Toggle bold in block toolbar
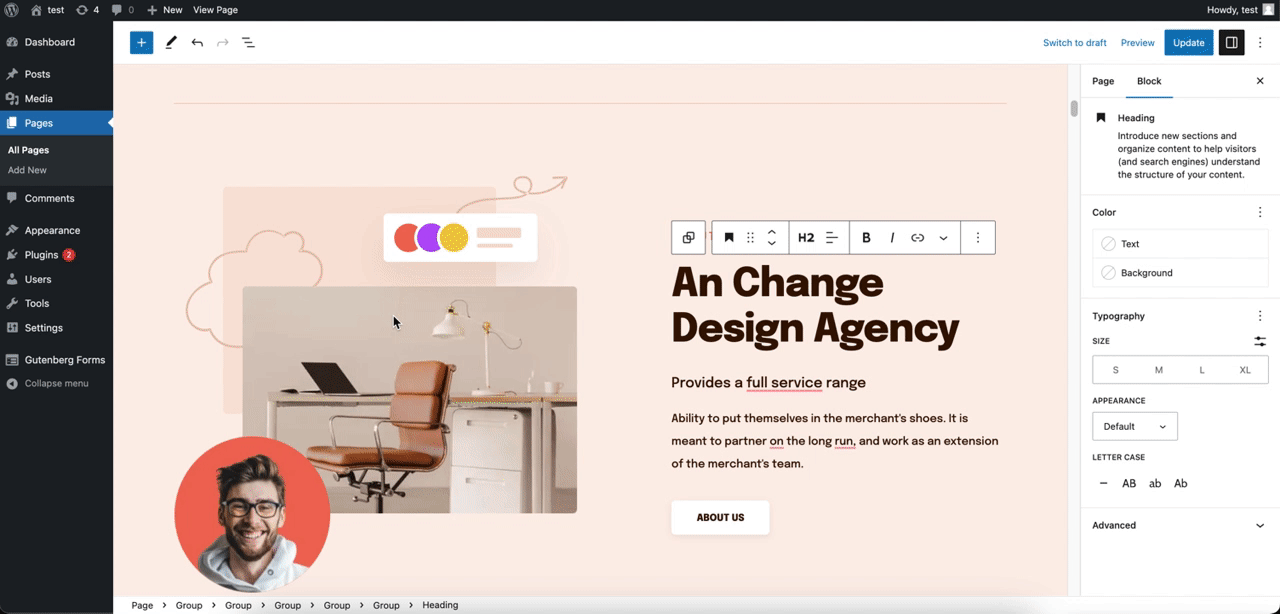1280x614 pixels. click(x=866, y=238)
